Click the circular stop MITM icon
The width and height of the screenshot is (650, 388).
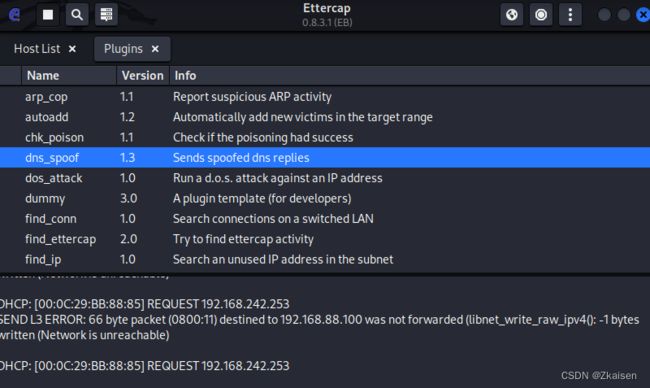541,15
